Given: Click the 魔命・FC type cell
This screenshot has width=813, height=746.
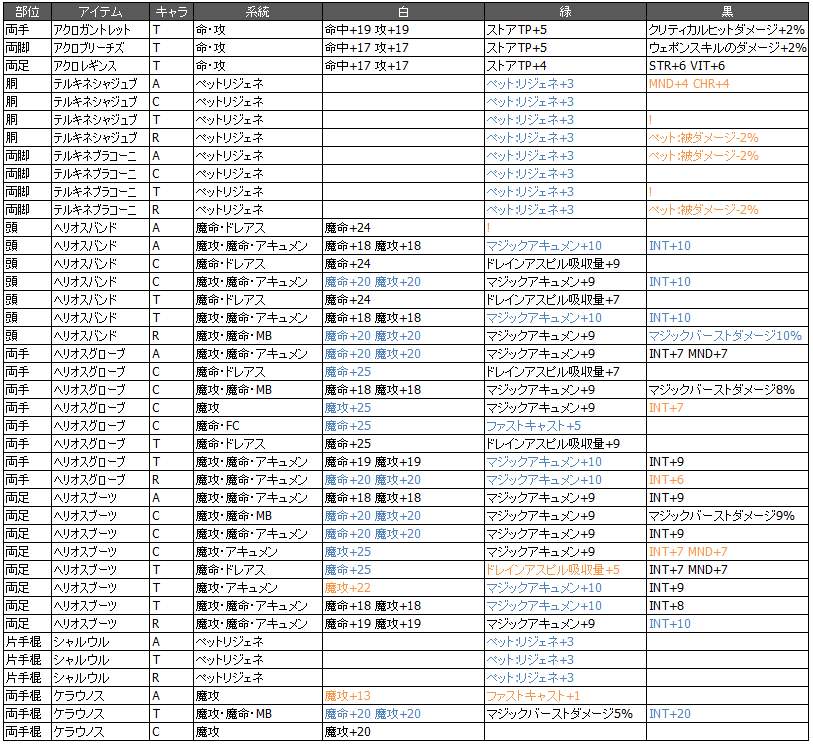Looking at the screenshot, I should click(x=258, y=426).
